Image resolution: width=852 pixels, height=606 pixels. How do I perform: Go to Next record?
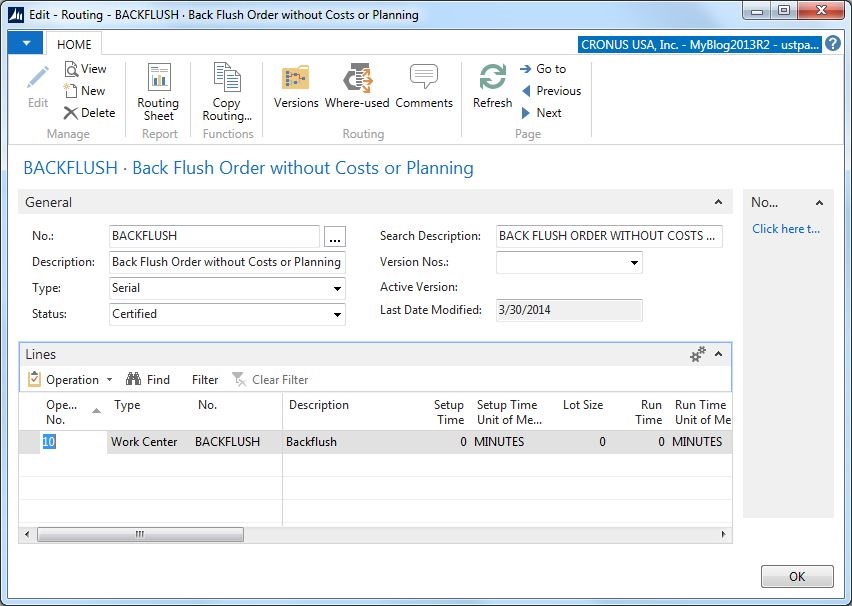(541, 113)
